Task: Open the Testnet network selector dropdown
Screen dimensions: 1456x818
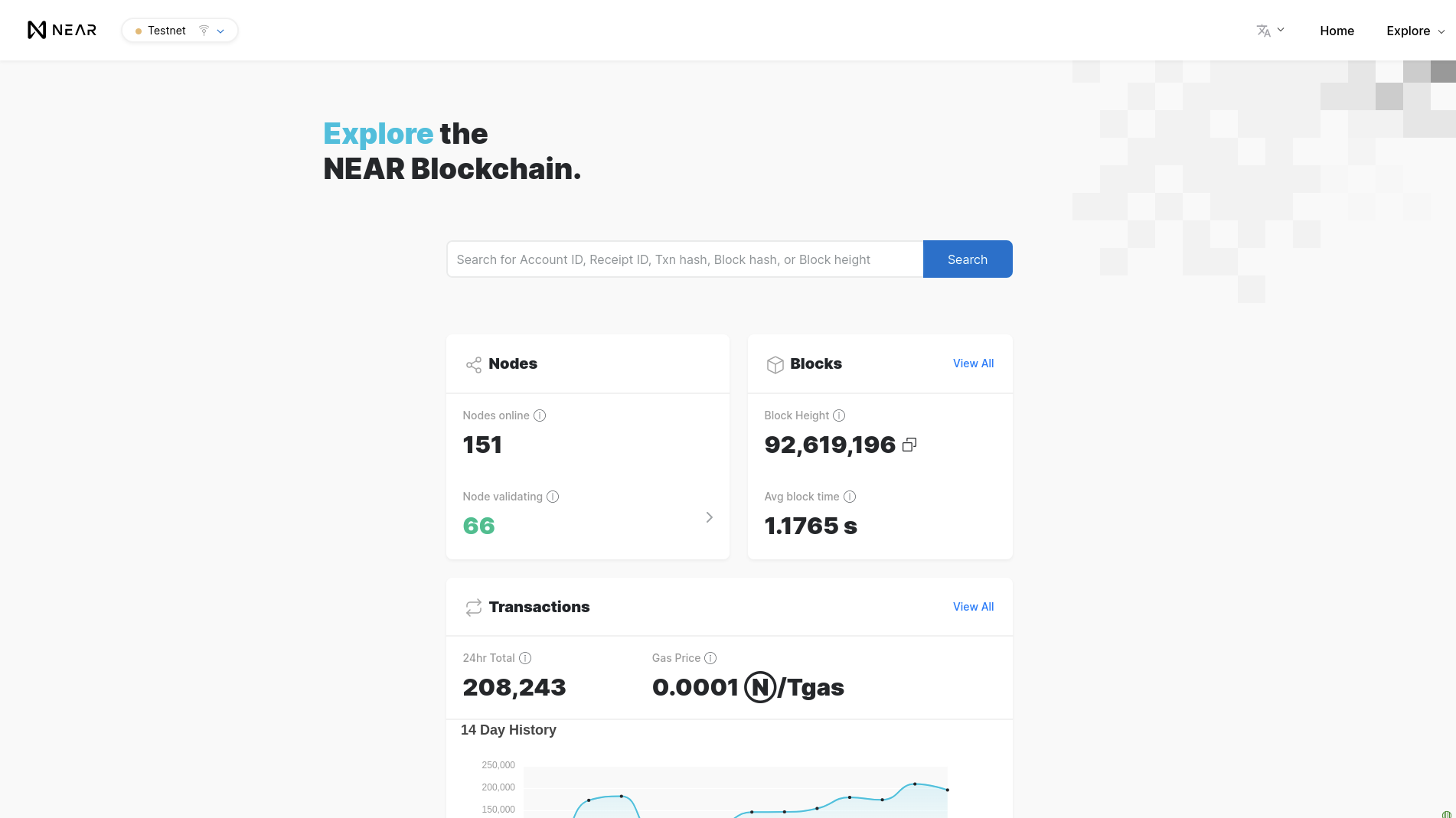Action: [180, 31]
